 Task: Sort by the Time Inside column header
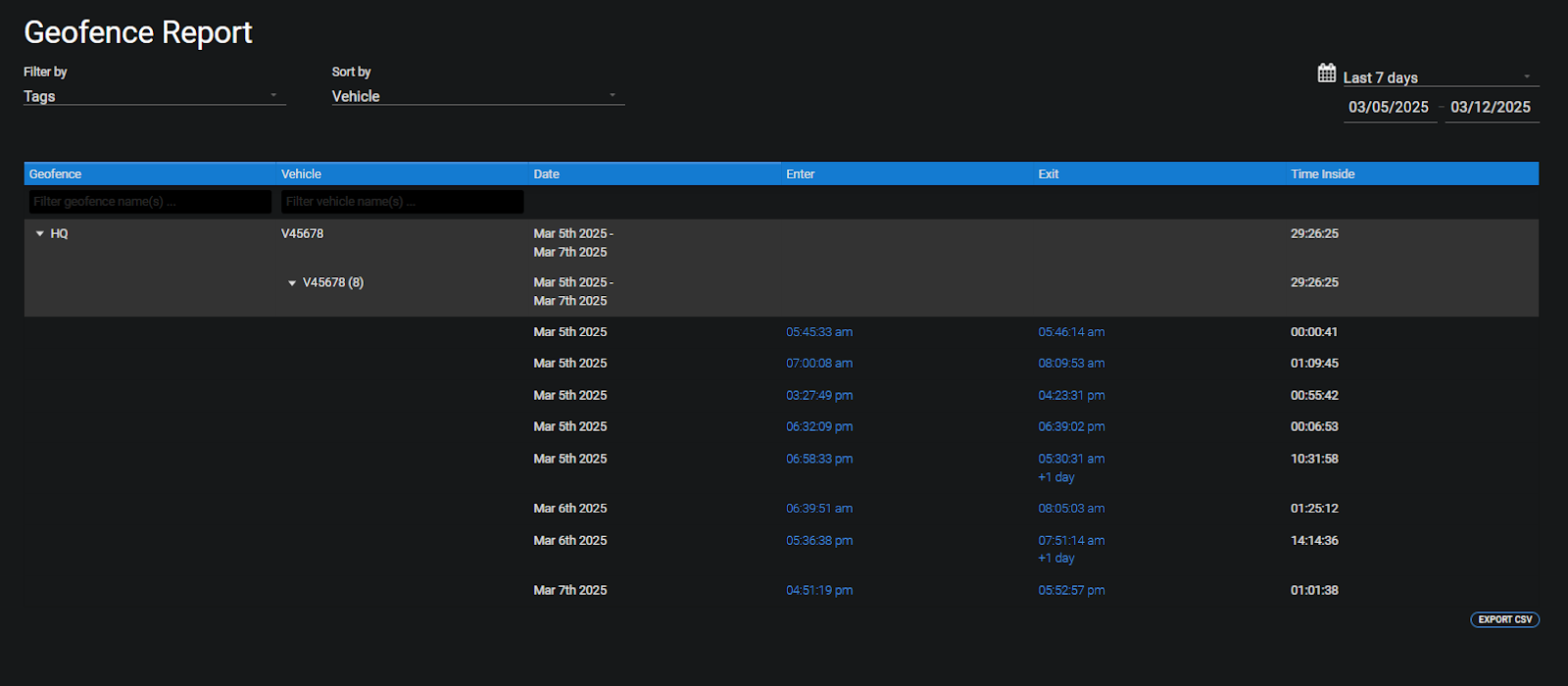[1322, 174]
